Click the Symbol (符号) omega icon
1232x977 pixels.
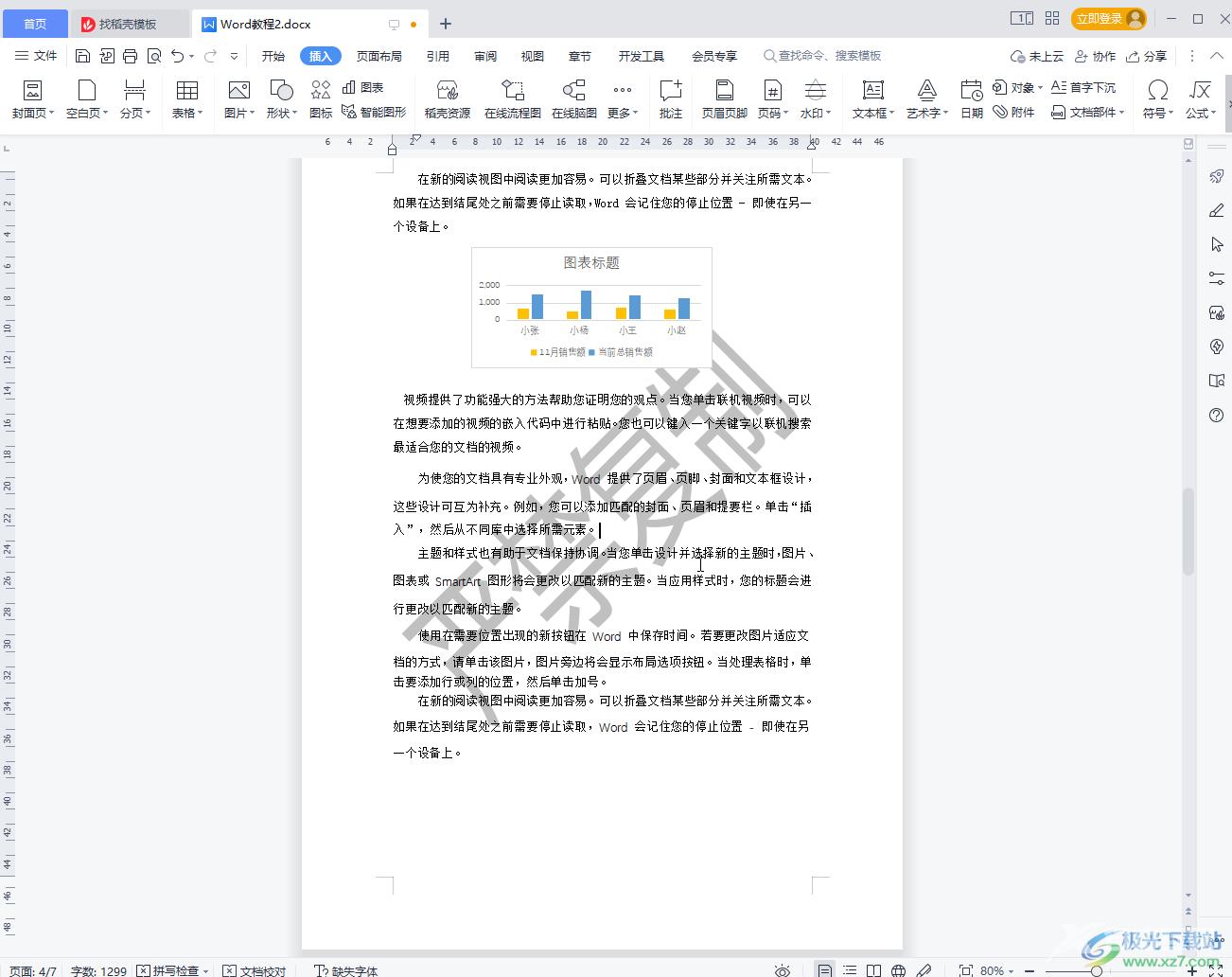tap(1157, 91)
